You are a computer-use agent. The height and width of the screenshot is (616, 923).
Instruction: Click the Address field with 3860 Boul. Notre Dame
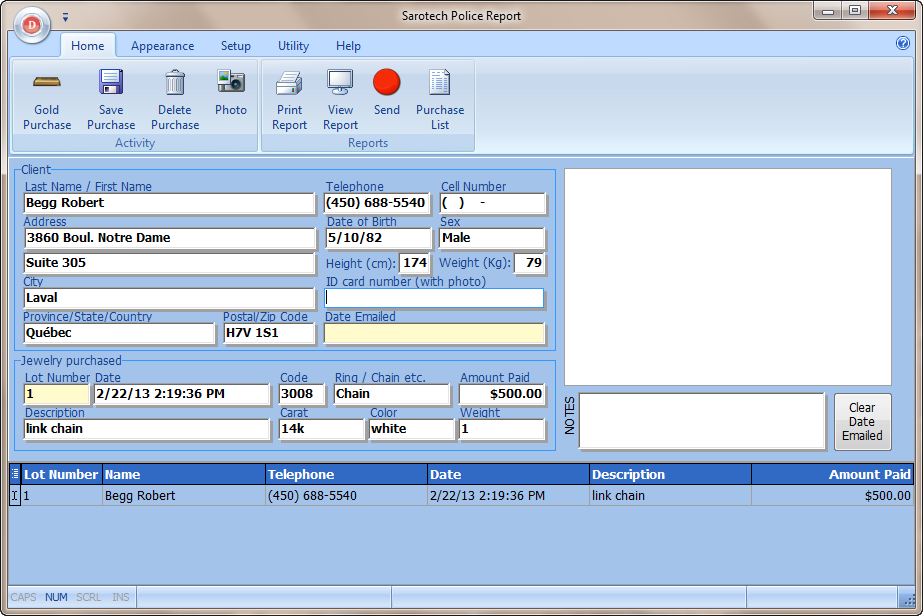pos(170,238)
